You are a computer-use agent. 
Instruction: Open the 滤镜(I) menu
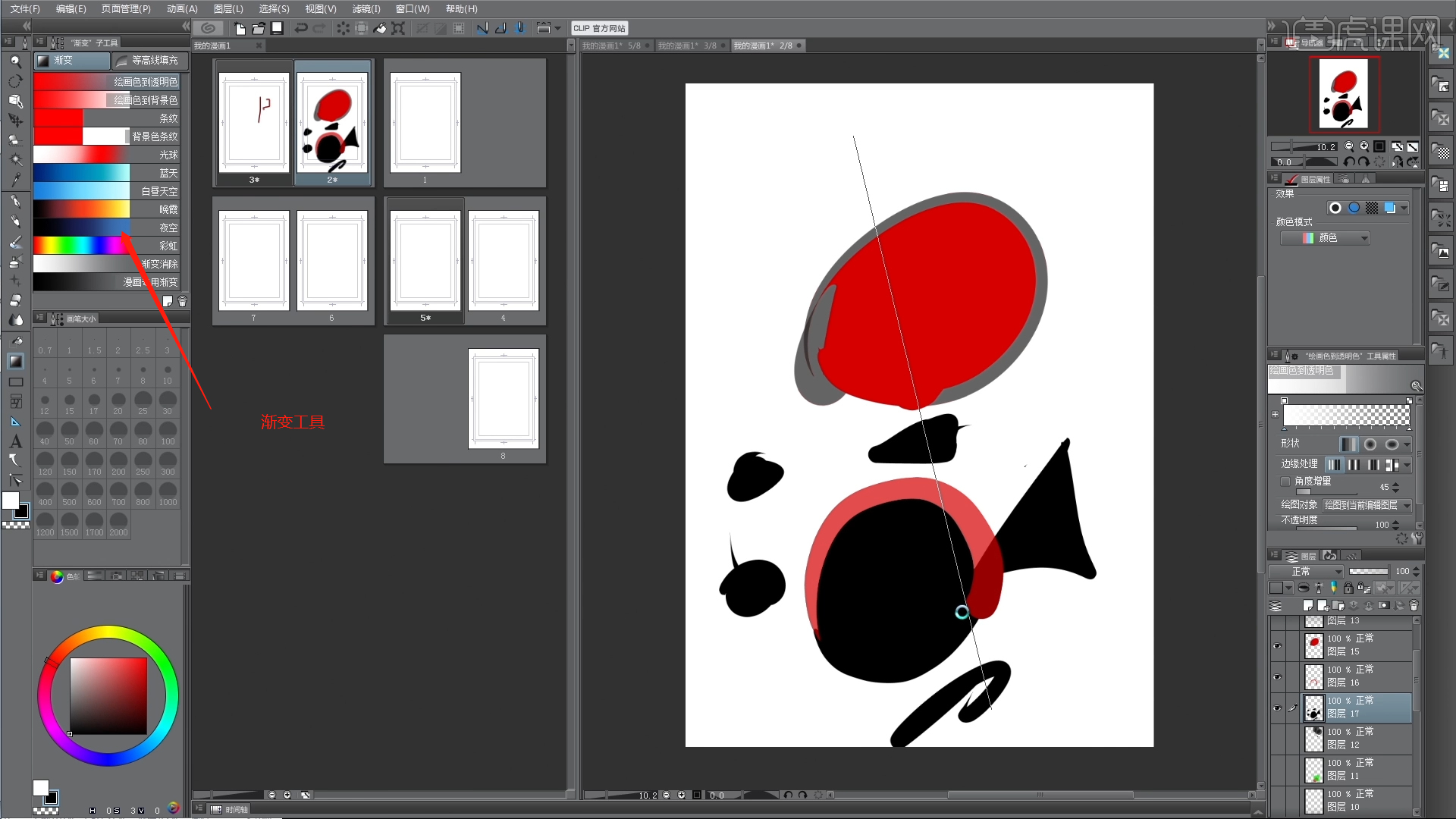coord(366,8)
